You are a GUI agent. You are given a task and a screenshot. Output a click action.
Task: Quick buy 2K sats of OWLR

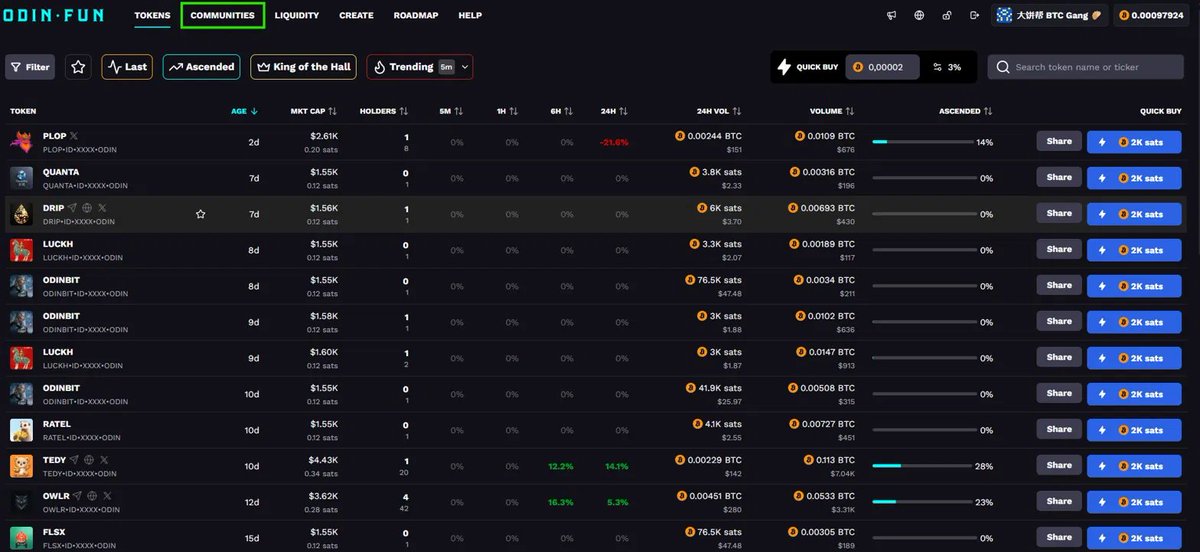1134,502
